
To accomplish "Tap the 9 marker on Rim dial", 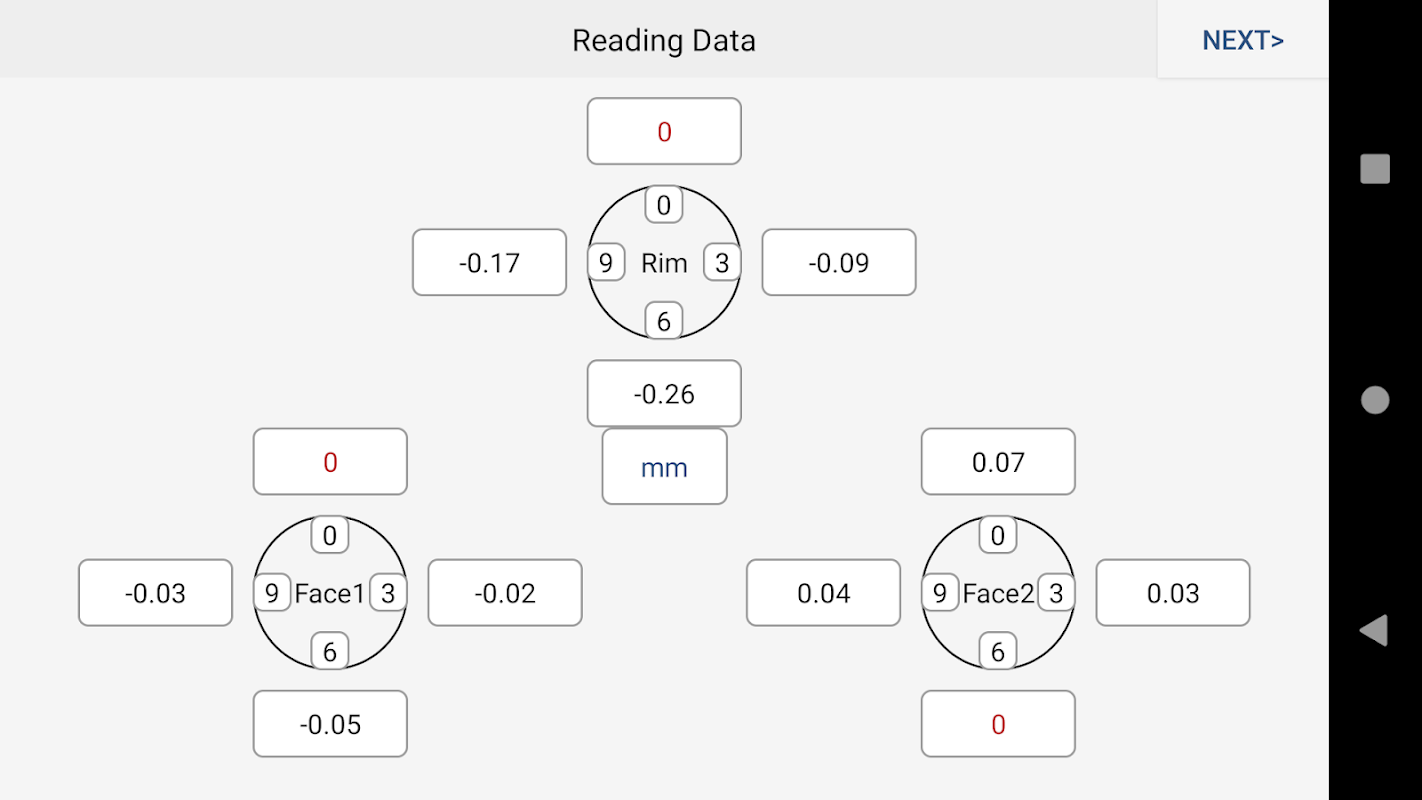I will [x=606, y=263].
